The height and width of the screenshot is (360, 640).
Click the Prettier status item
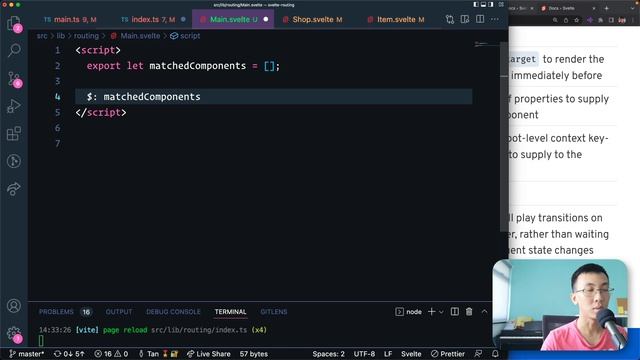click(448, 354)
